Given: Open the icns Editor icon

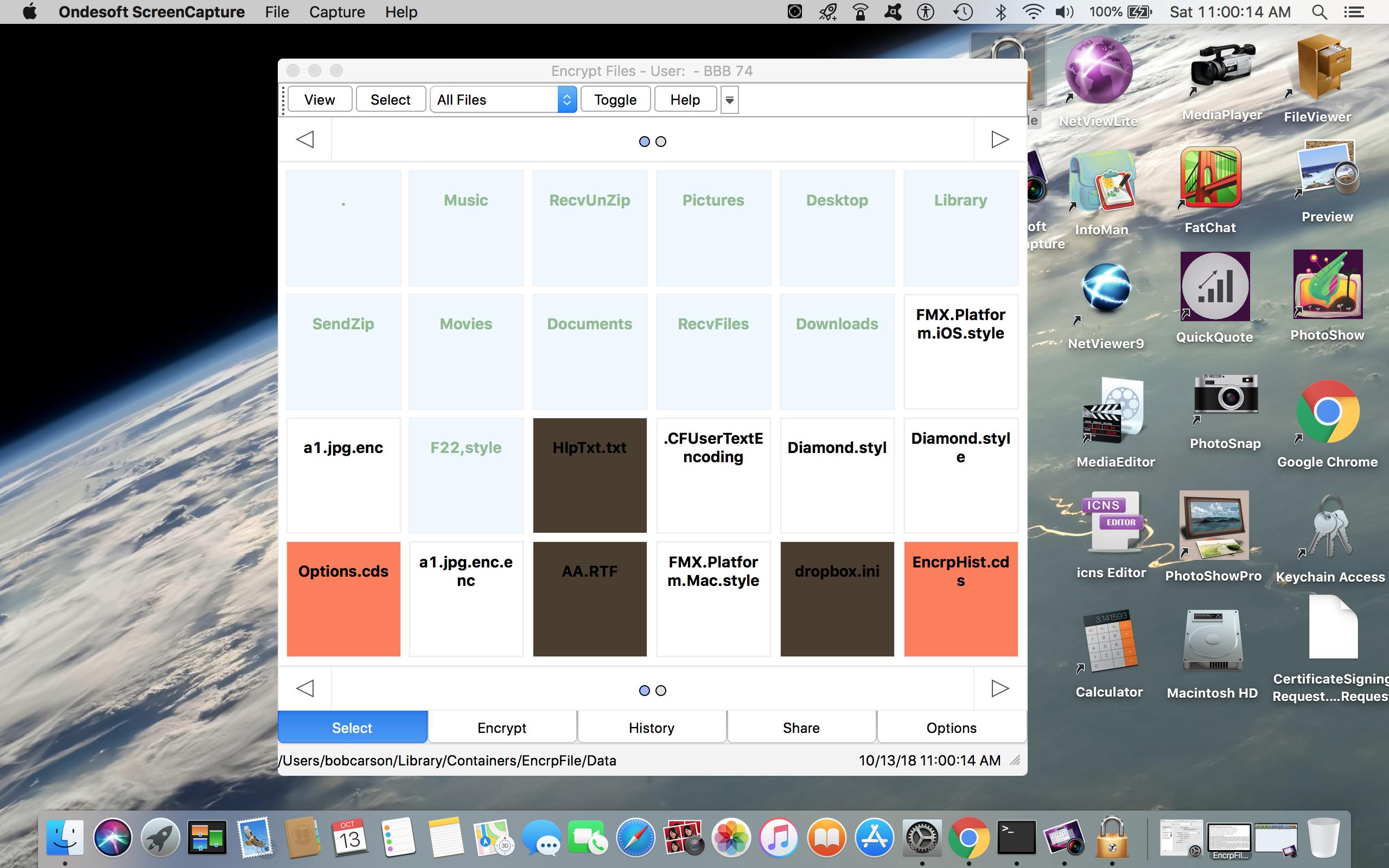Looking at the screenshot, I should coord(1112,522).
